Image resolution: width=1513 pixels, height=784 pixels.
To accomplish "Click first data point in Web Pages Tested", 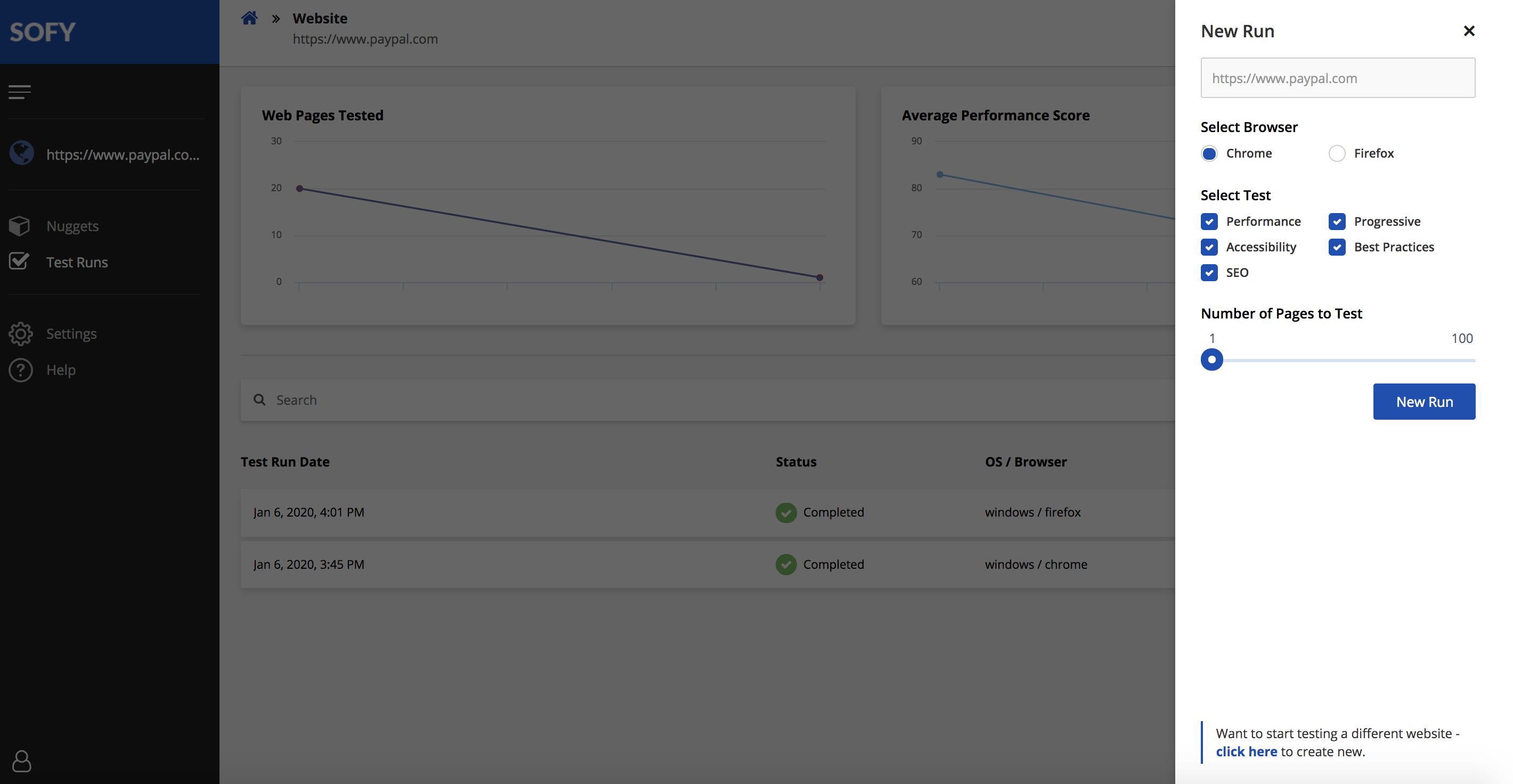I will (299, 189).
